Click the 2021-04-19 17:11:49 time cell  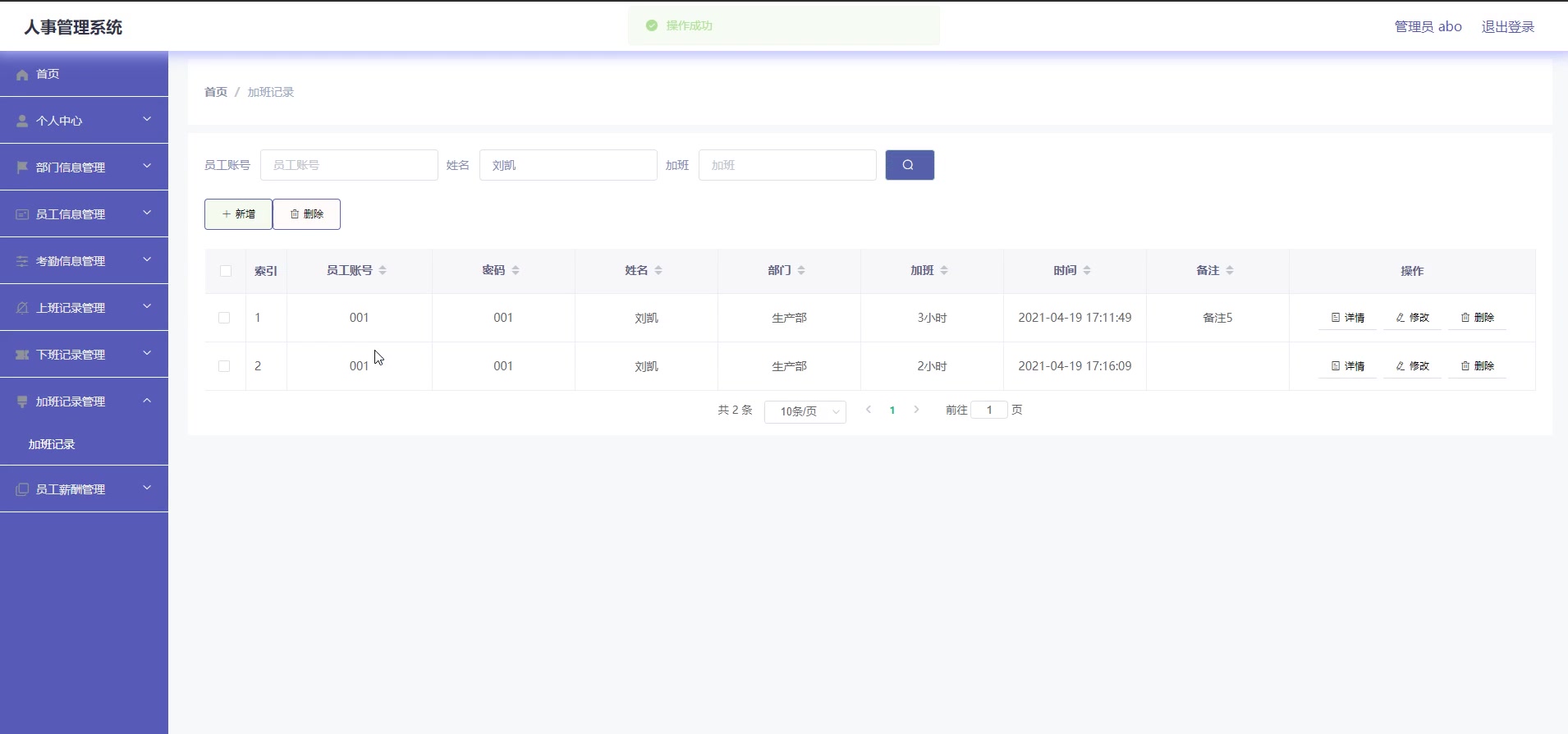click(x=1075, y=318)
